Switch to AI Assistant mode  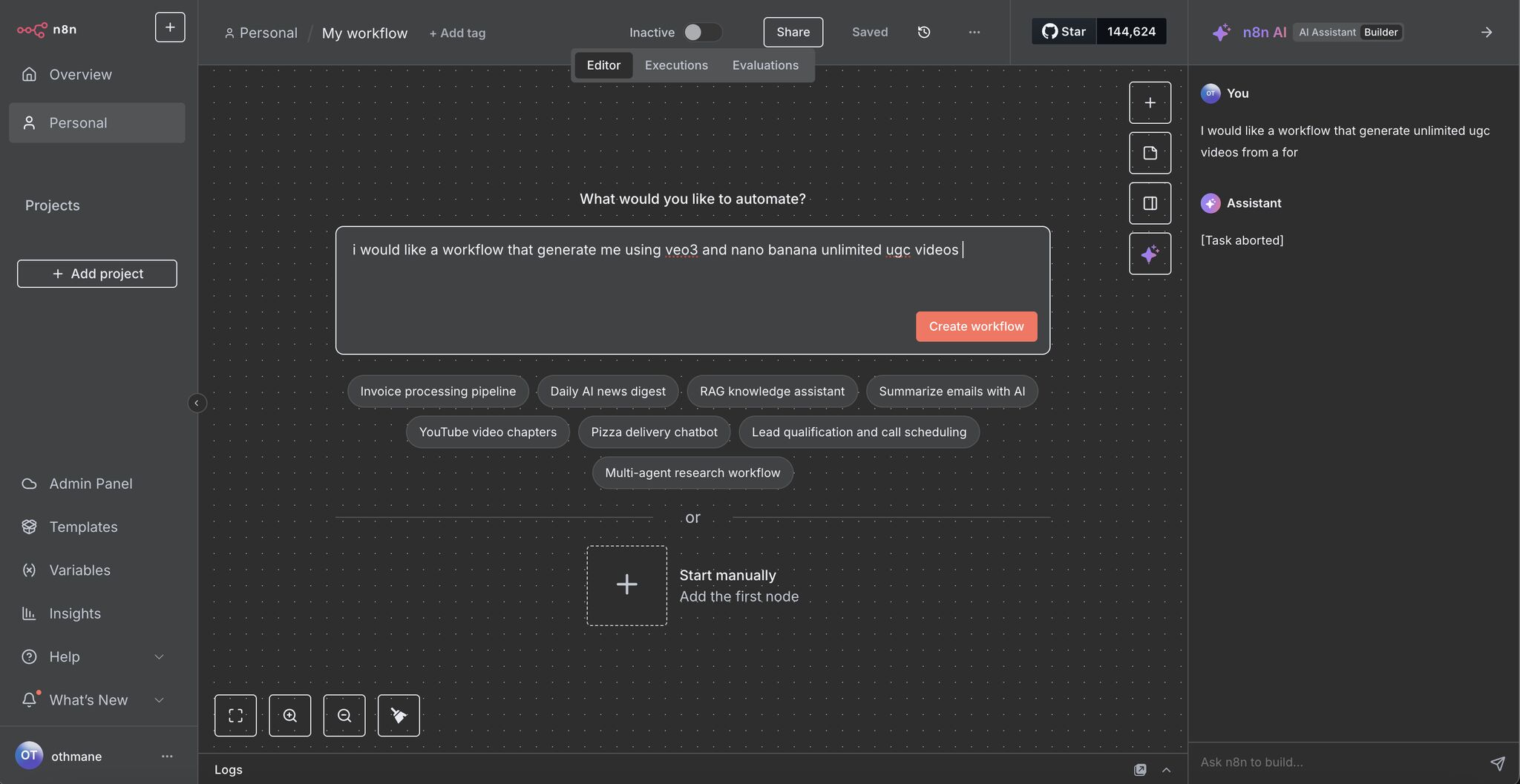click(1327, 32)
